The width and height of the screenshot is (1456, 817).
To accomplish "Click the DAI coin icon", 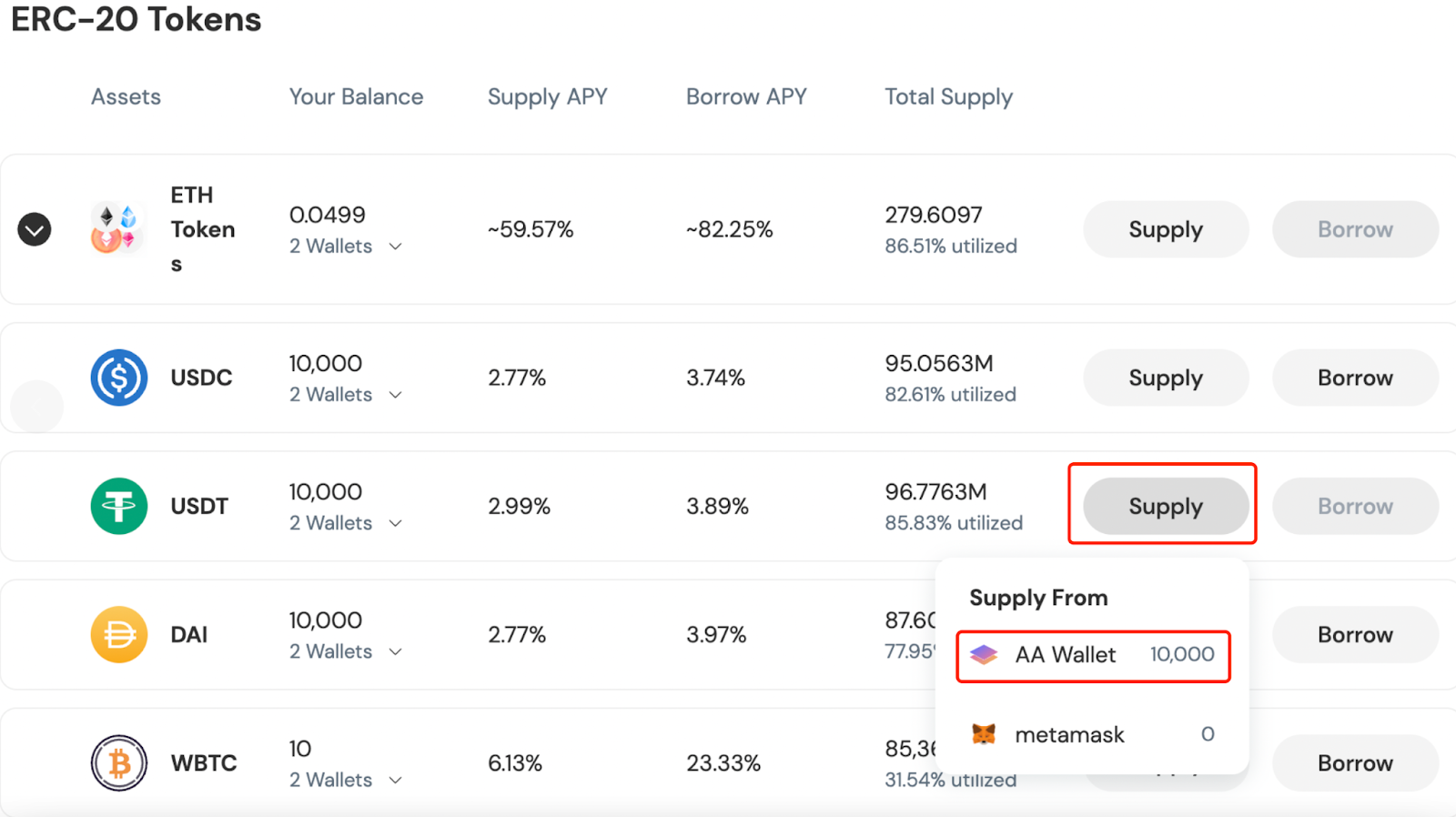I will pos(119,634).
